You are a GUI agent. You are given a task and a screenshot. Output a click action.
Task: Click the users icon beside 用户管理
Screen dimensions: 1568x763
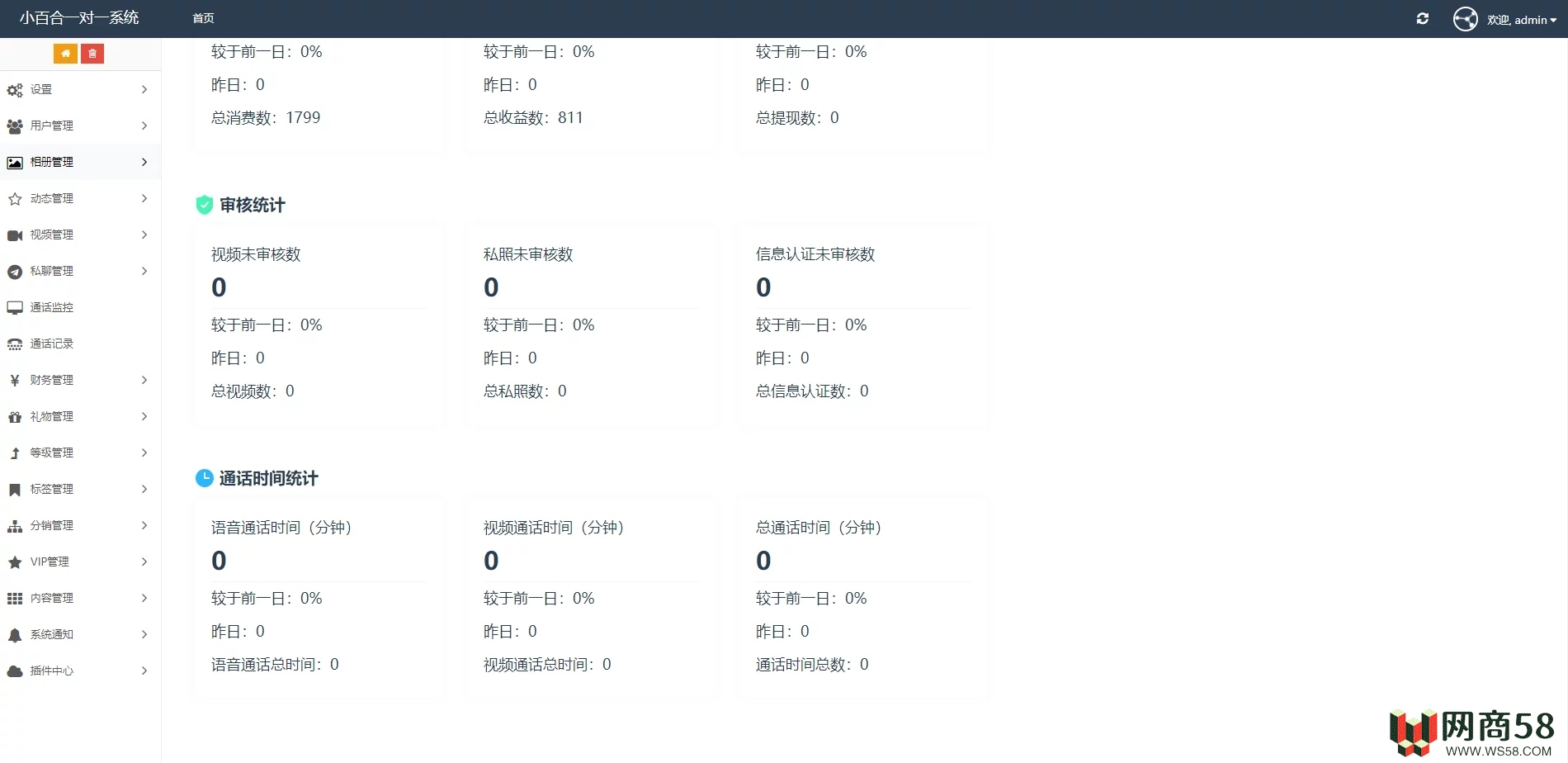point(15,126)
